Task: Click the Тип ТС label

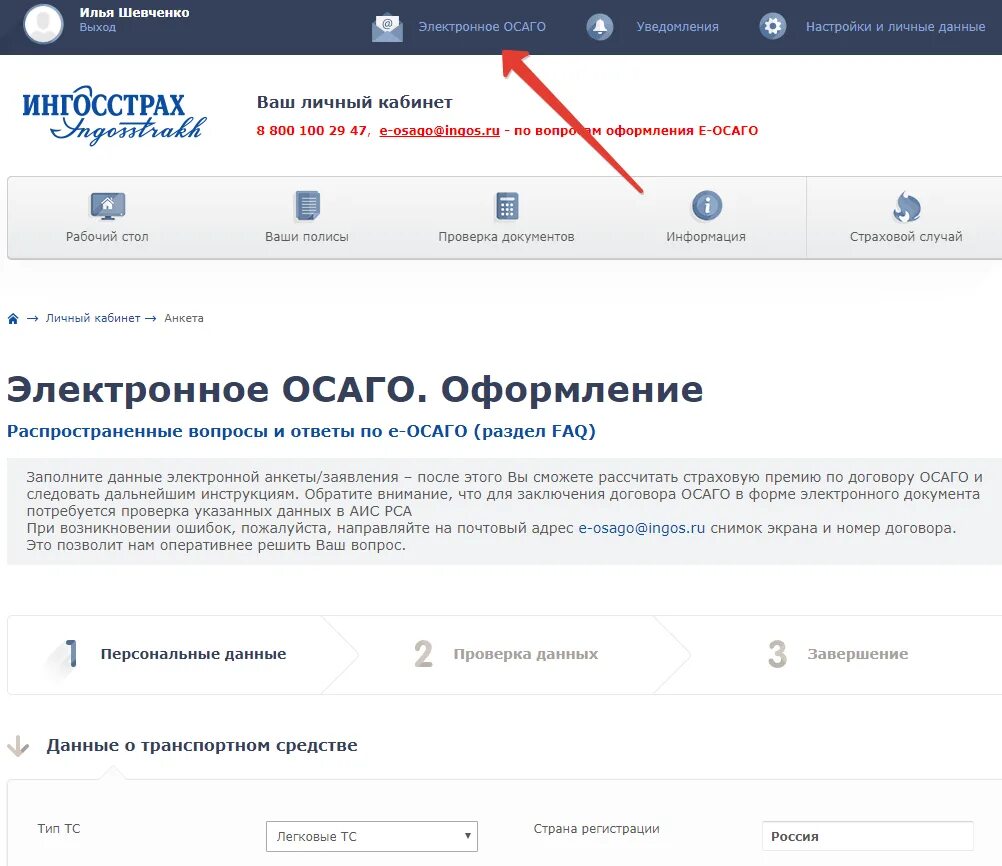Action: pyautogui.click(x=59, y=828)
